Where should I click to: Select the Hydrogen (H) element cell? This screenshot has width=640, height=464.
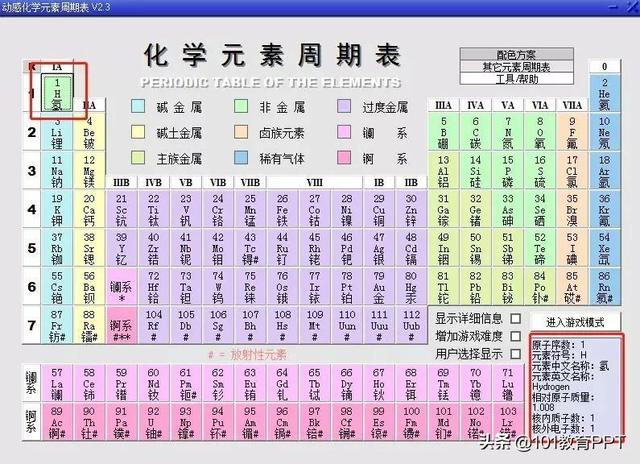pos(58,92)
